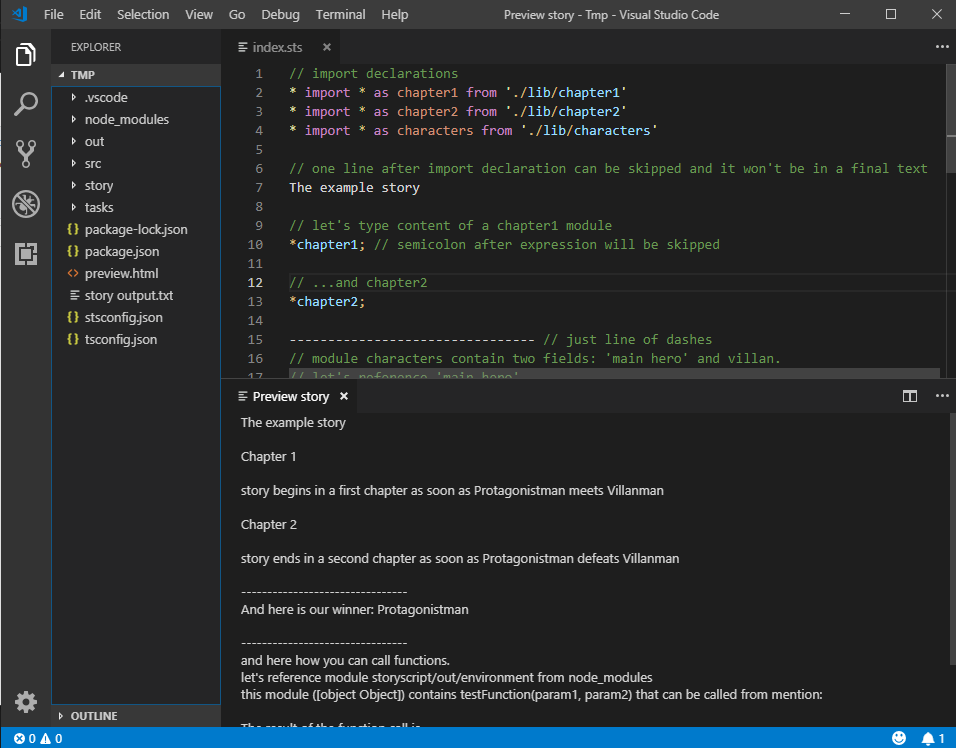Viewport: 956px width, 748px height.
Task: Open the Extensions view icon
Action: pyautogui.click(x=26, y=254)
